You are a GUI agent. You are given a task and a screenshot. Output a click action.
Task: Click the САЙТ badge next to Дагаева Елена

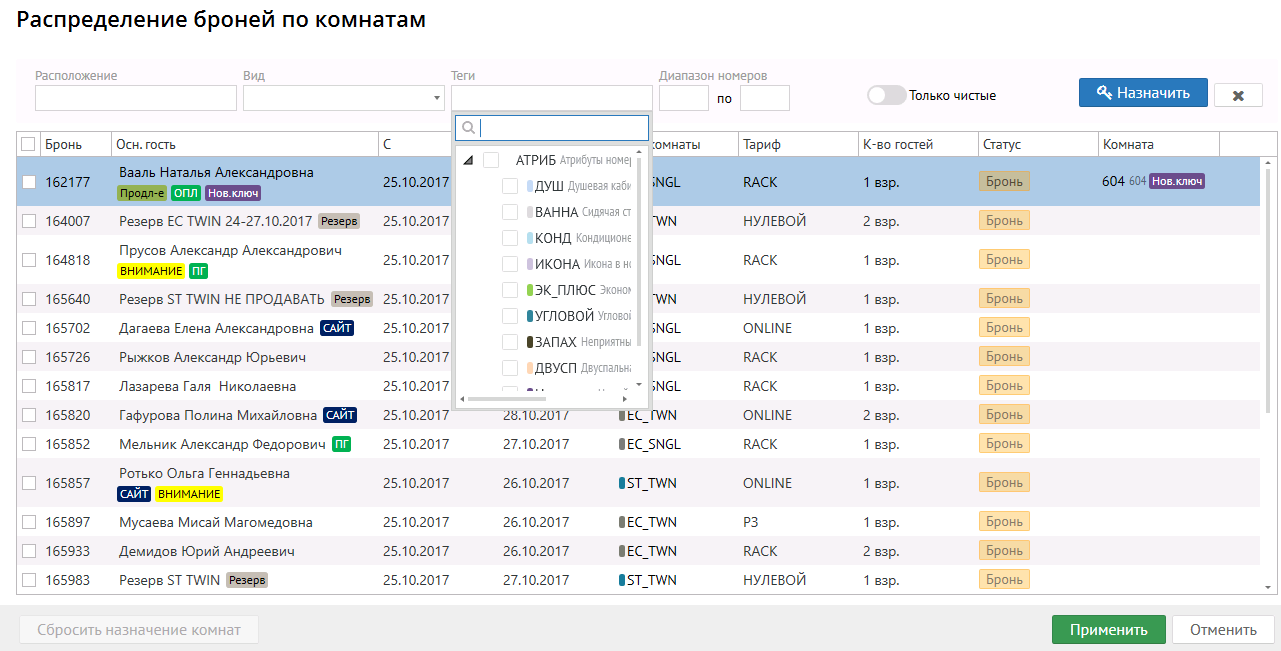coord(337,328)
